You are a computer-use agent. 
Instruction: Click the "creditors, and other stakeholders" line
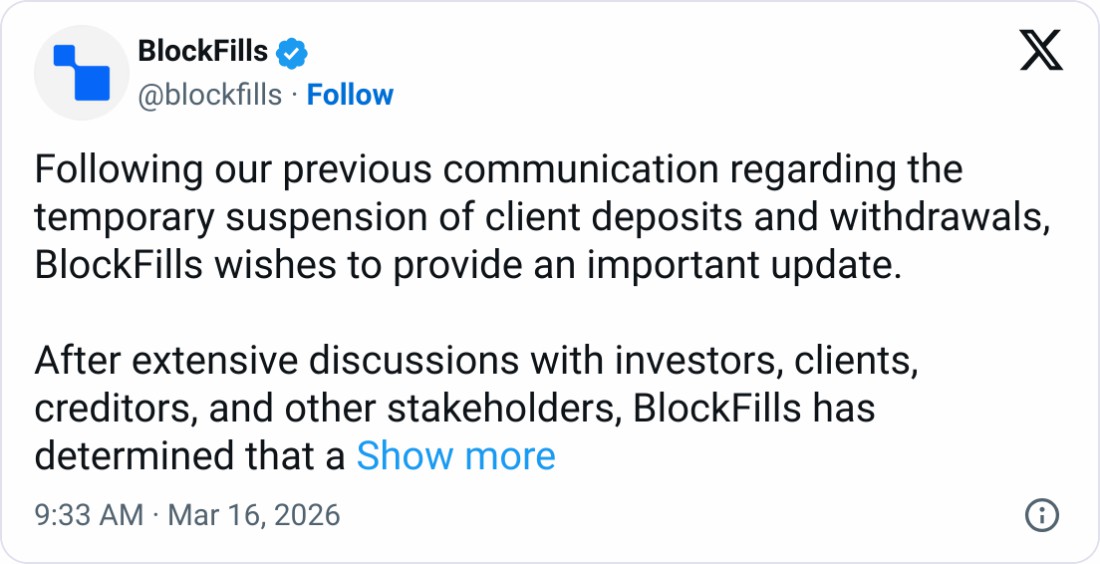click(455, 408)
